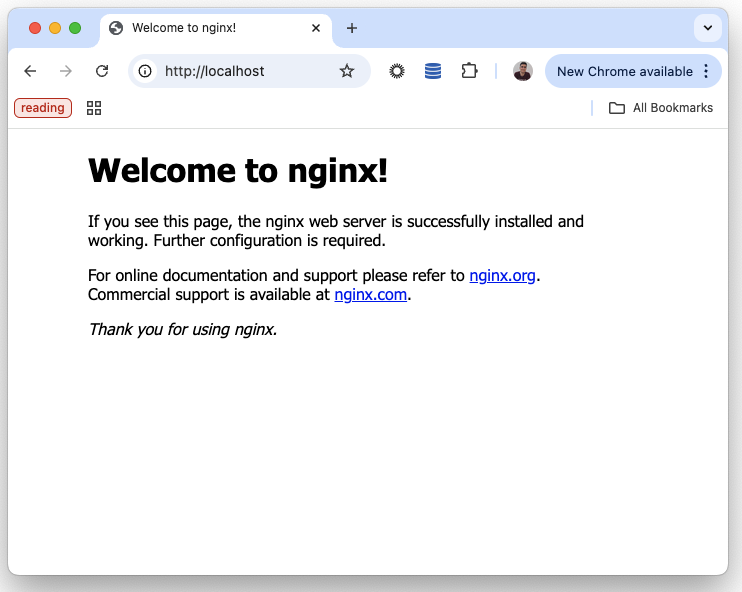Maximize the window with green button
Image resolution: width=742 pixels, height=592 pixels.
[75, 28]
